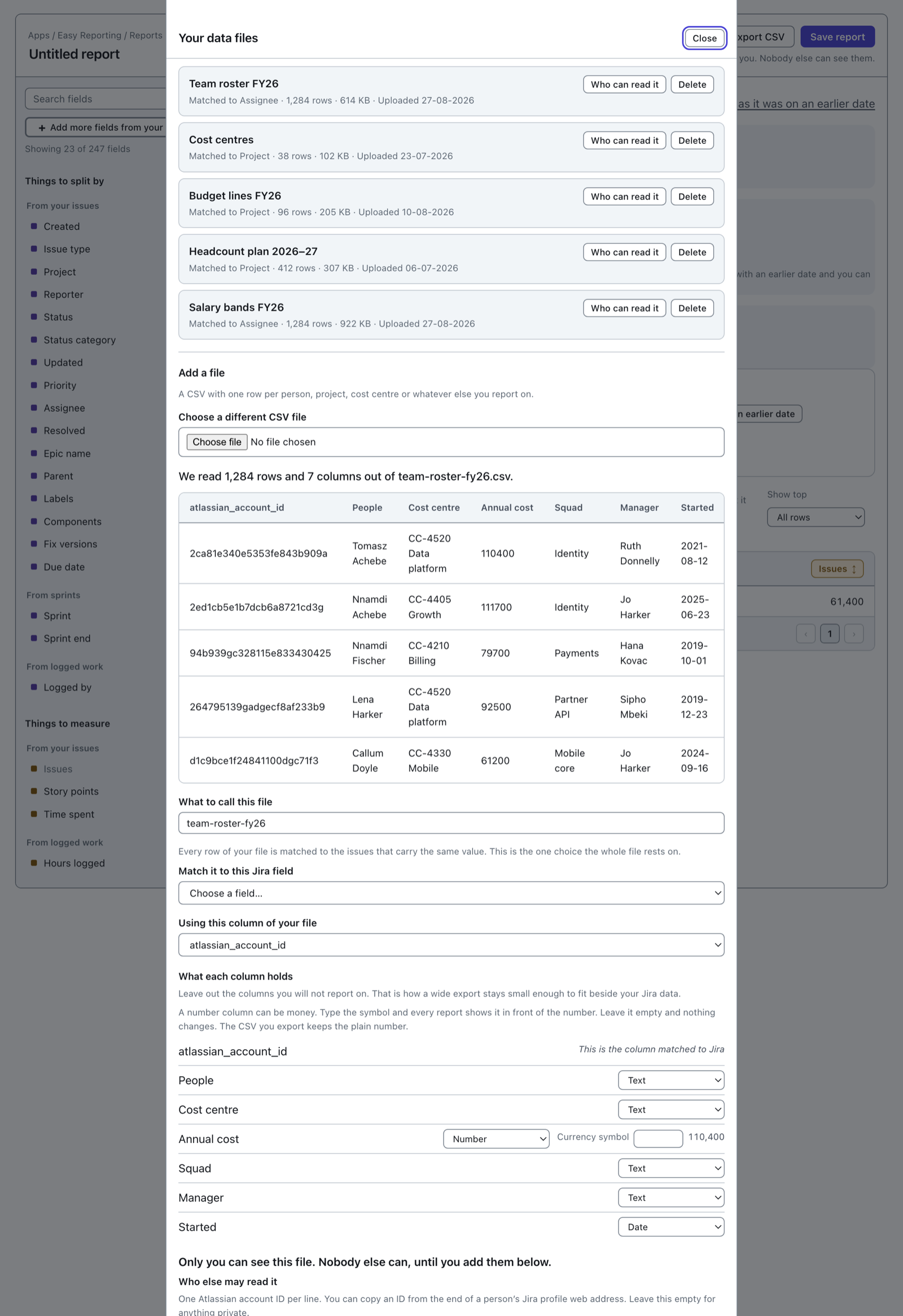Open the Squad column type dropdown

[670, 1168]
